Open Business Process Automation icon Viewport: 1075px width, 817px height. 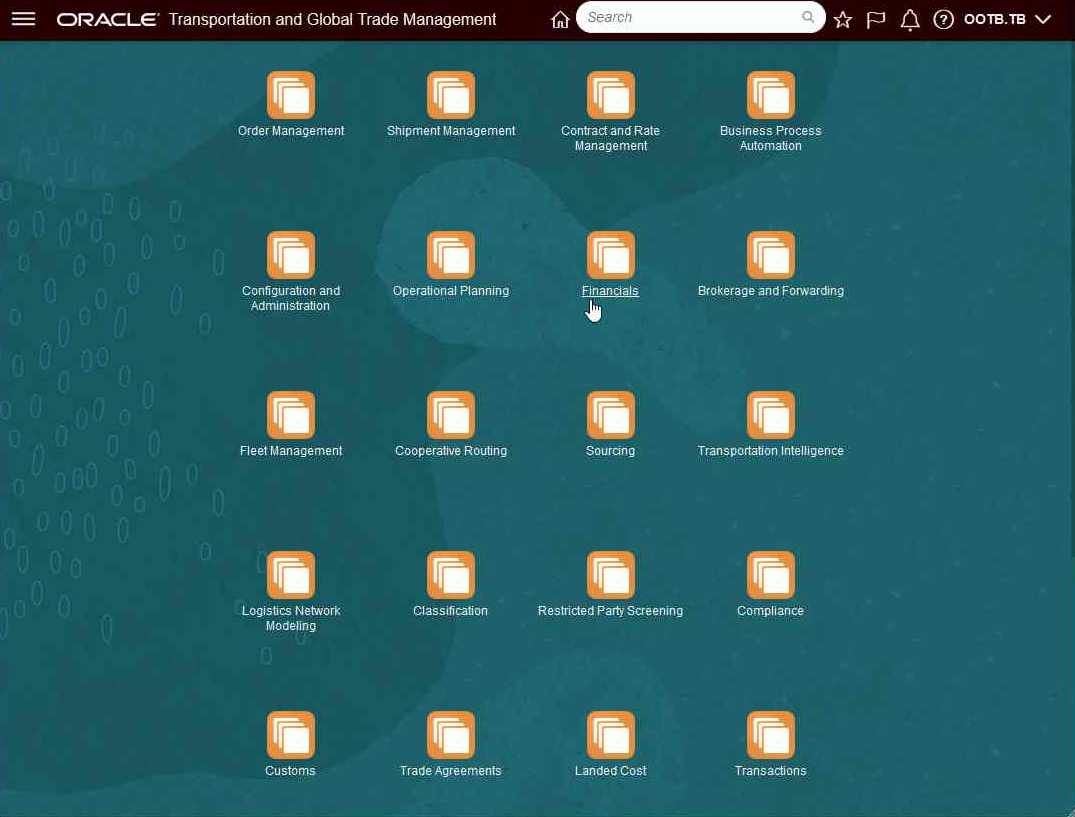(x=771, y=95)
